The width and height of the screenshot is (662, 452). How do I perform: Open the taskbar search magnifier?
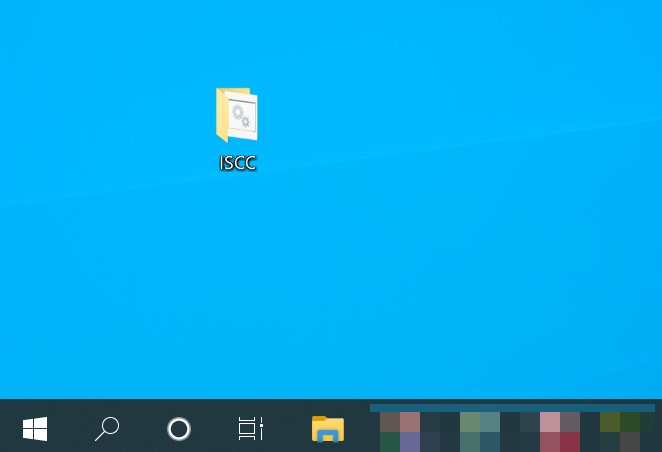pos(106,429)
